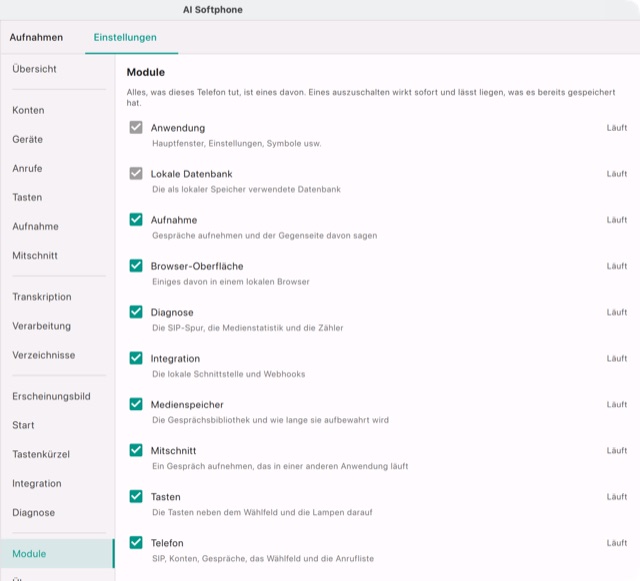This screenshot has width=640, height=581.
Task: Uncheck the Telefon module
Action: click(136, 543)
